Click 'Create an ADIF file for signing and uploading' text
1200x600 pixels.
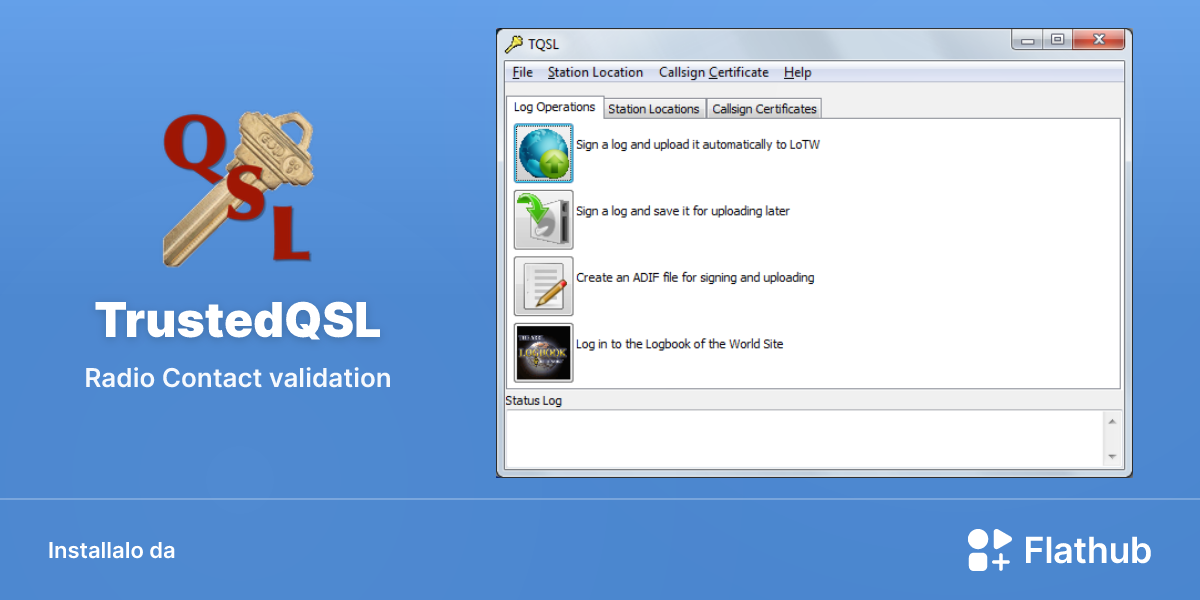click(695, 278)
